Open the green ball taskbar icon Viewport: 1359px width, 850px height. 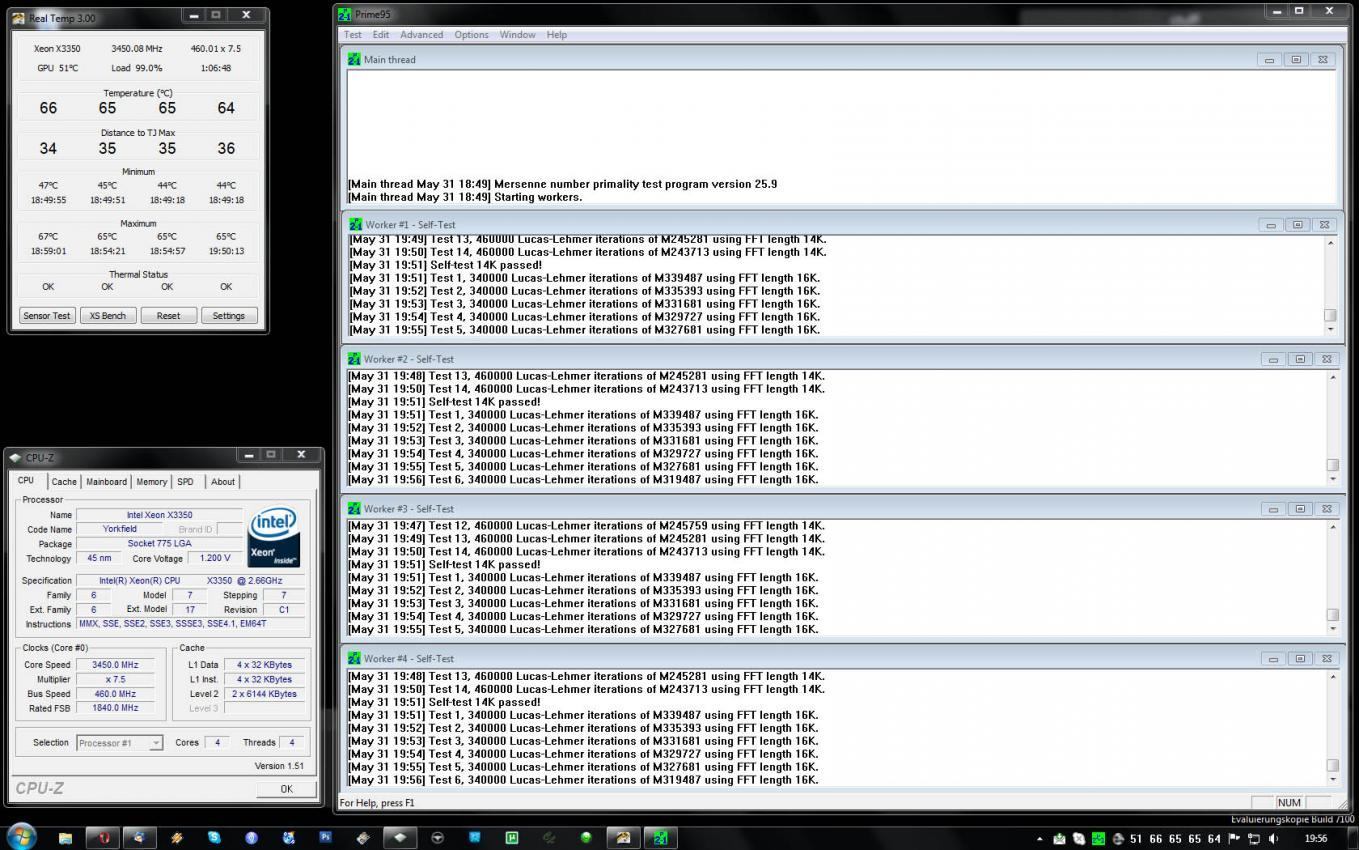[x=586, y=838]
